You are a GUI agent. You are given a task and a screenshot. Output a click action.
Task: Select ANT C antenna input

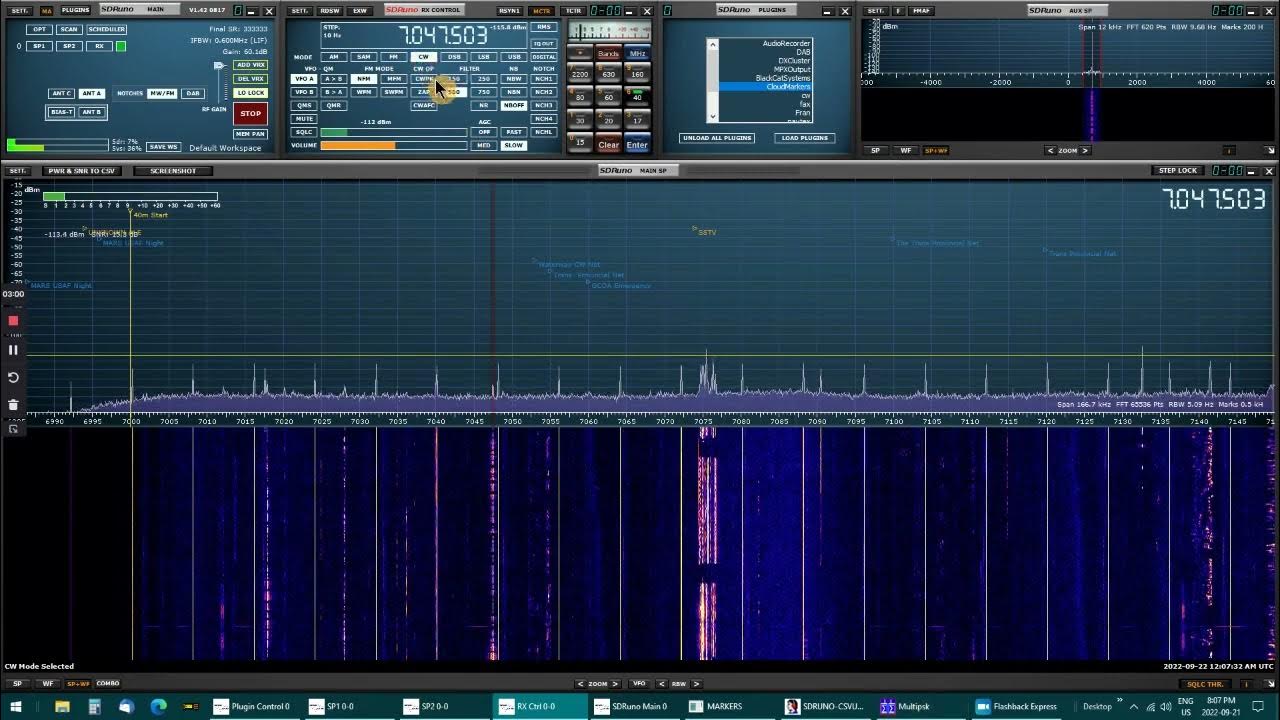(x=62, y=93)
